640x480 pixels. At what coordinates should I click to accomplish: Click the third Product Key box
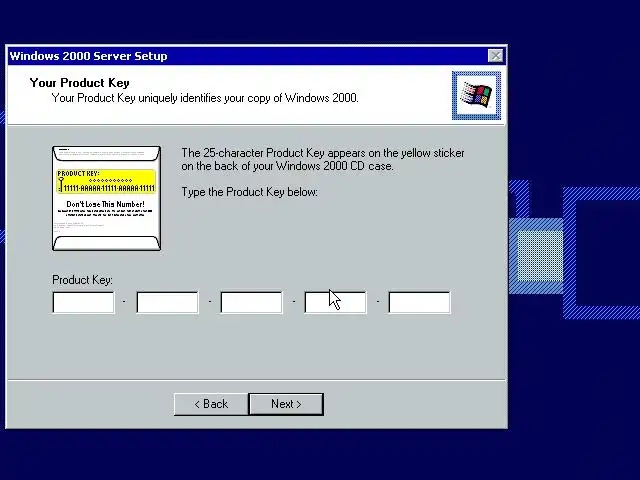[251, 302]
